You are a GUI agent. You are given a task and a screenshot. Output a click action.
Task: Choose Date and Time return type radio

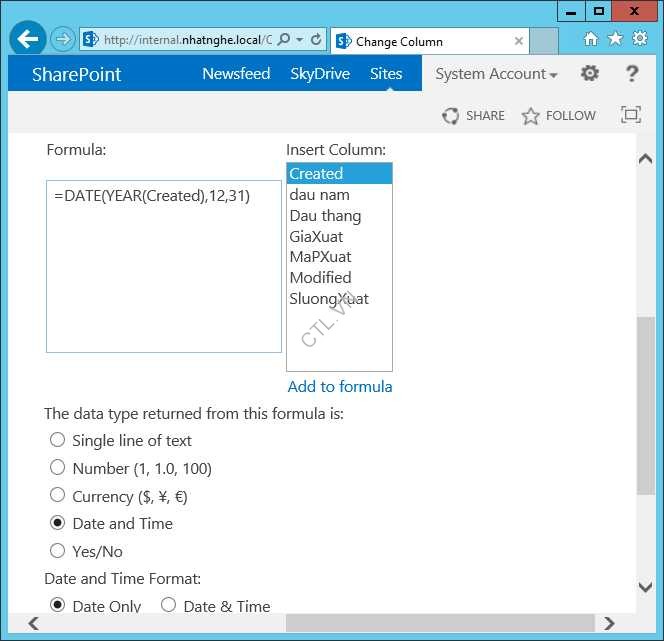click(x=57, y=523)
